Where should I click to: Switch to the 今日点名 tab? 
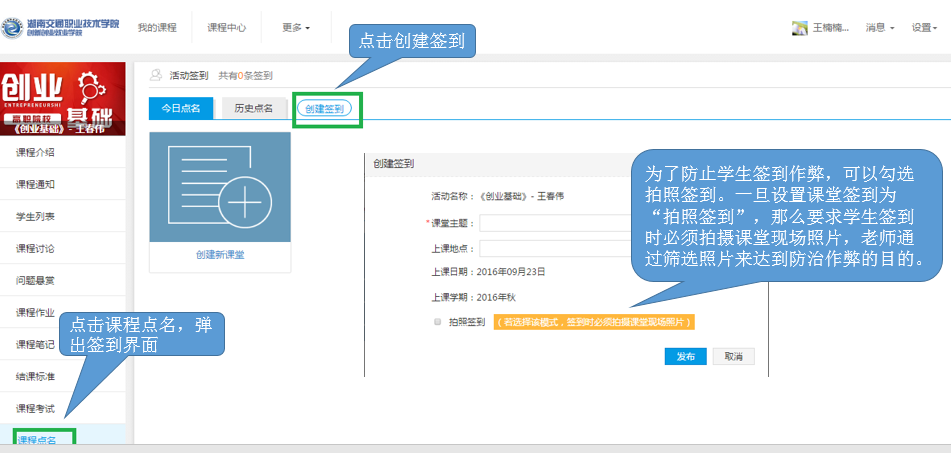coord(180,109)
